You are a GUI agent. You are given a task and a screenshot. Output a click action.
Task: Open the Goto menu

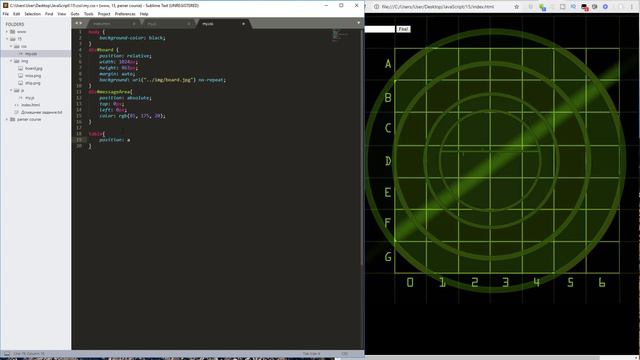click(75, 14)
